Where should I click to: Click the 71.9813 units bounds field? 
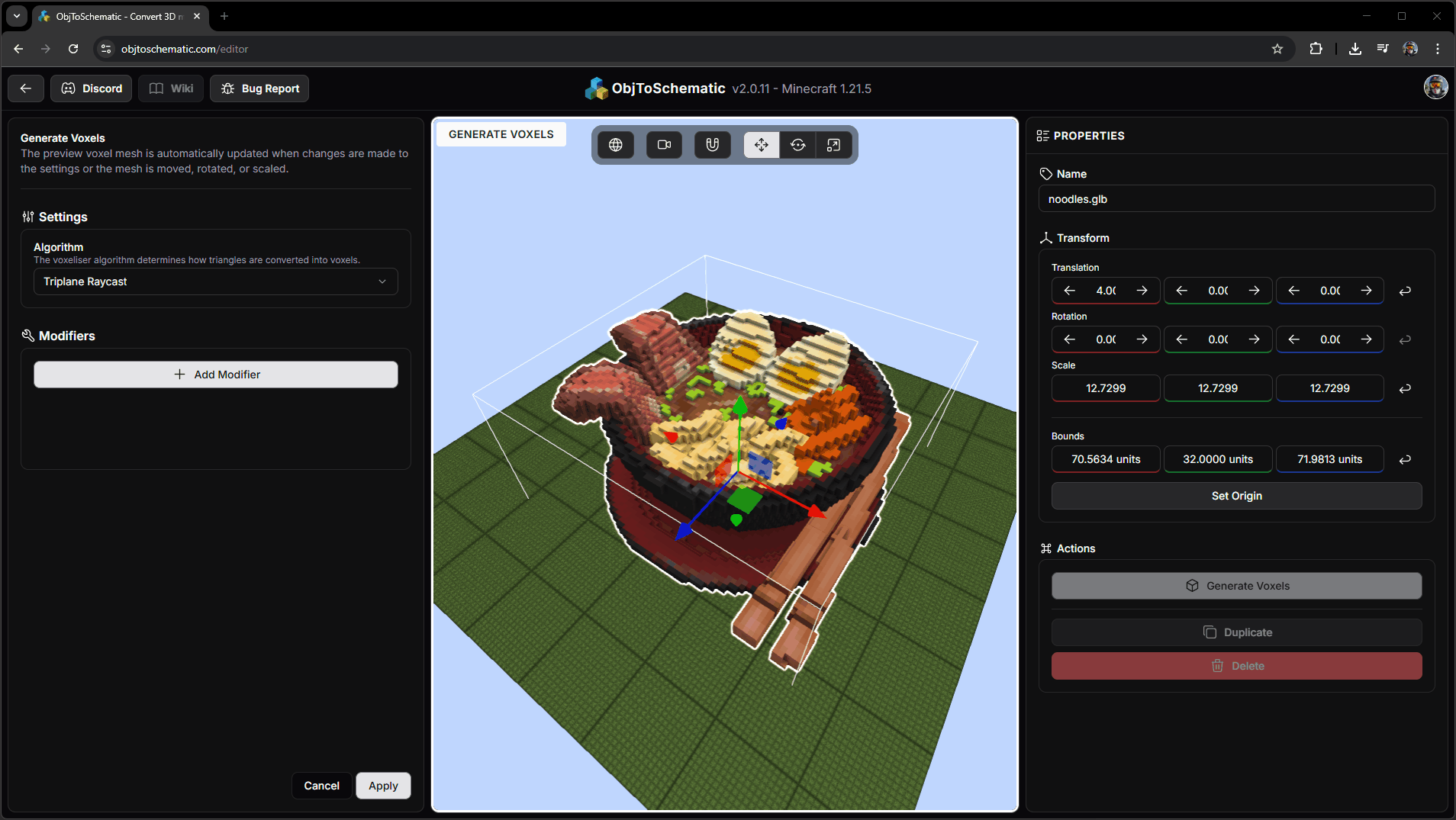click(x=1330, y=459)
